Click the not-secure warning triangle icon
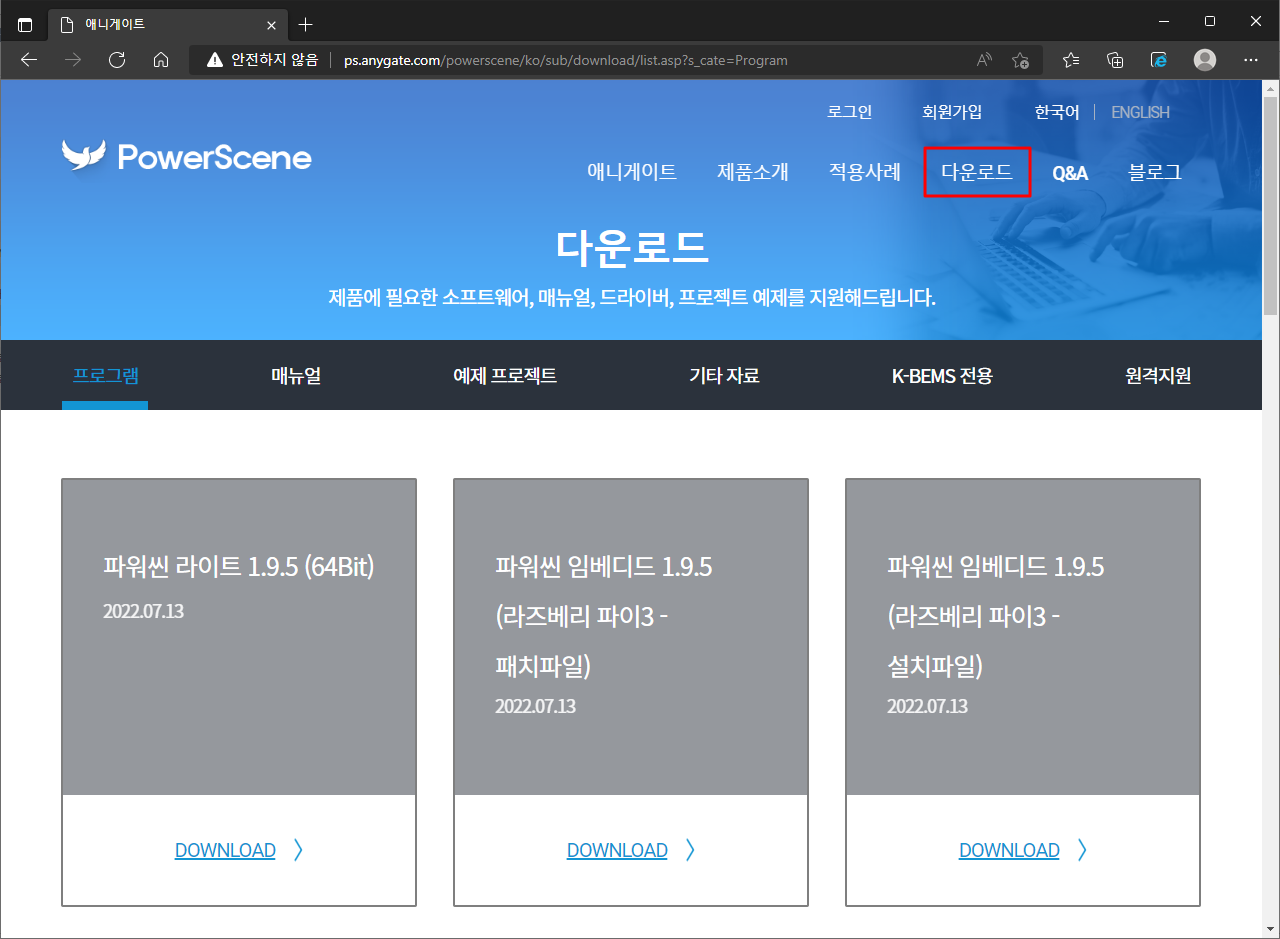This screenshot has height=939, width=1280. (x=214, y=60)
